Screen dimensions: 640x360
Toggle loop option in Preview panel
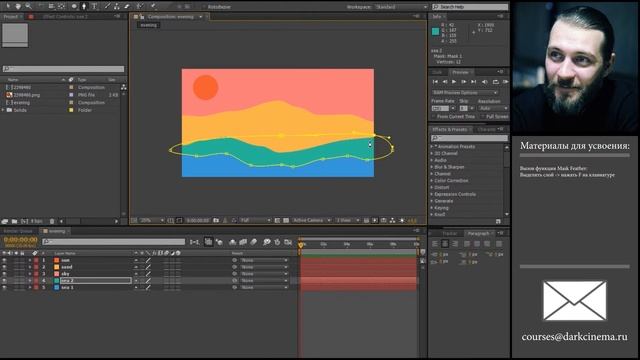tap(496, 82)
